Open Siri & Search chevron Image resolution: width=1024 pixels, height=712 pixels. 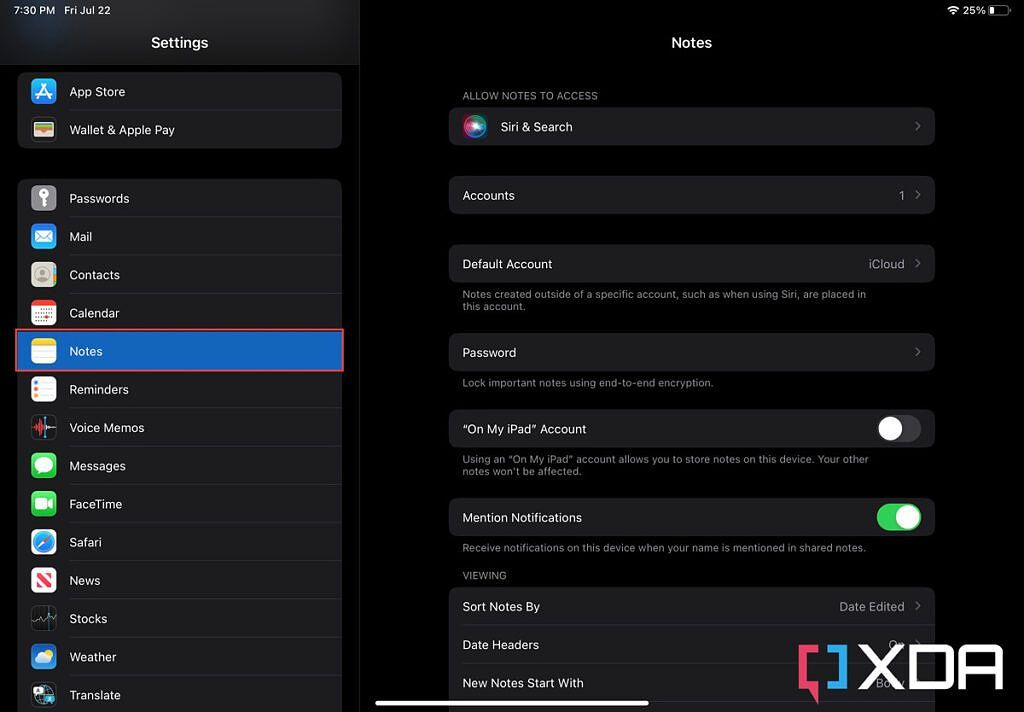click(918, 126)
